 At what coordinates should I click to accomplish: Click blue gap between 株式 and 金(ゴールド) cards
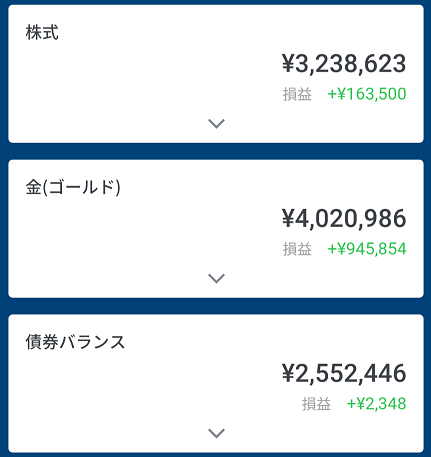tap(216, 151)
